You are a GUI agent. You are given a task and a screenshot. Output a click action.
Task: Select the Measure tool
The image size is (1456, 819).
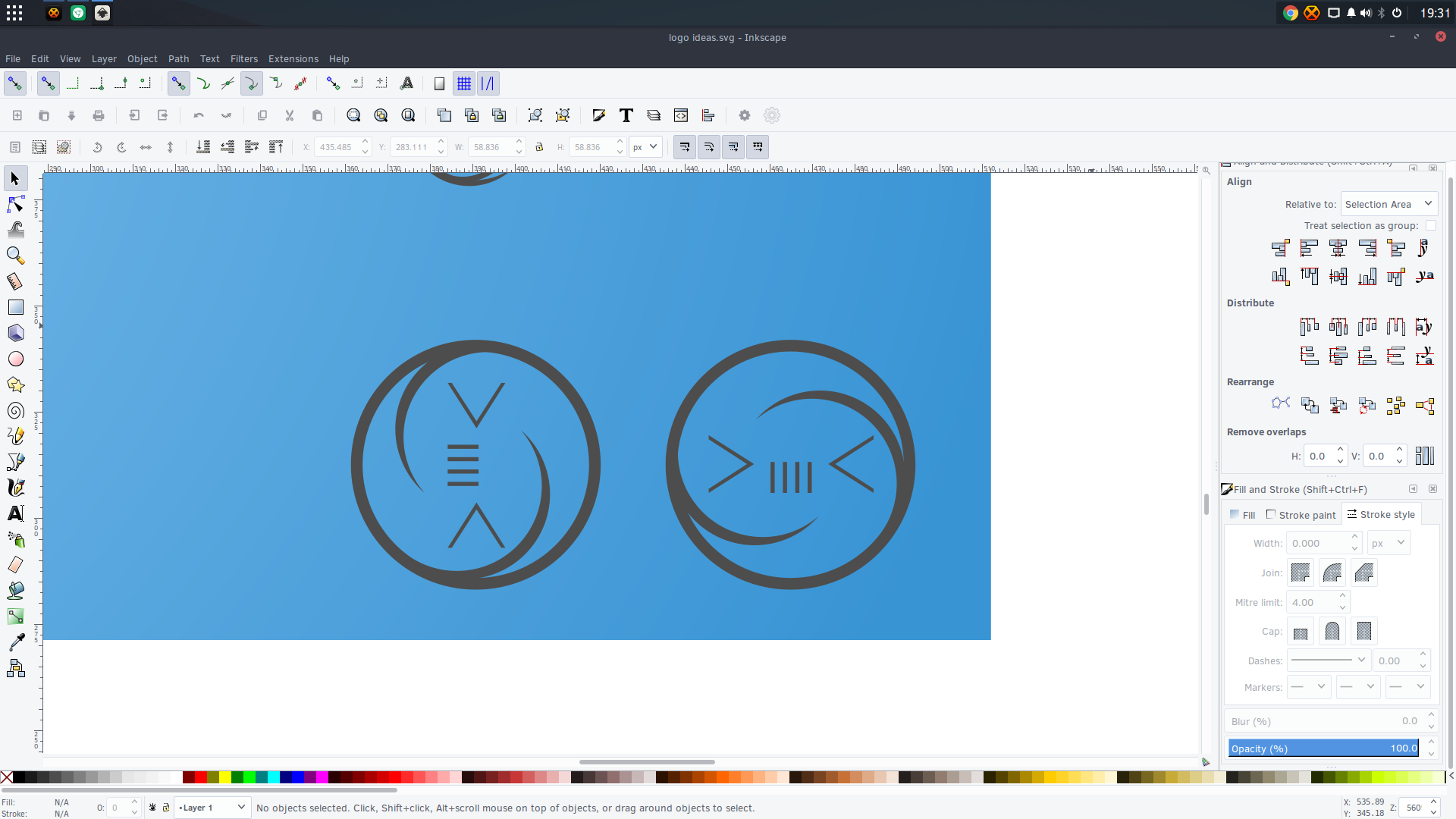coord(15,281)
